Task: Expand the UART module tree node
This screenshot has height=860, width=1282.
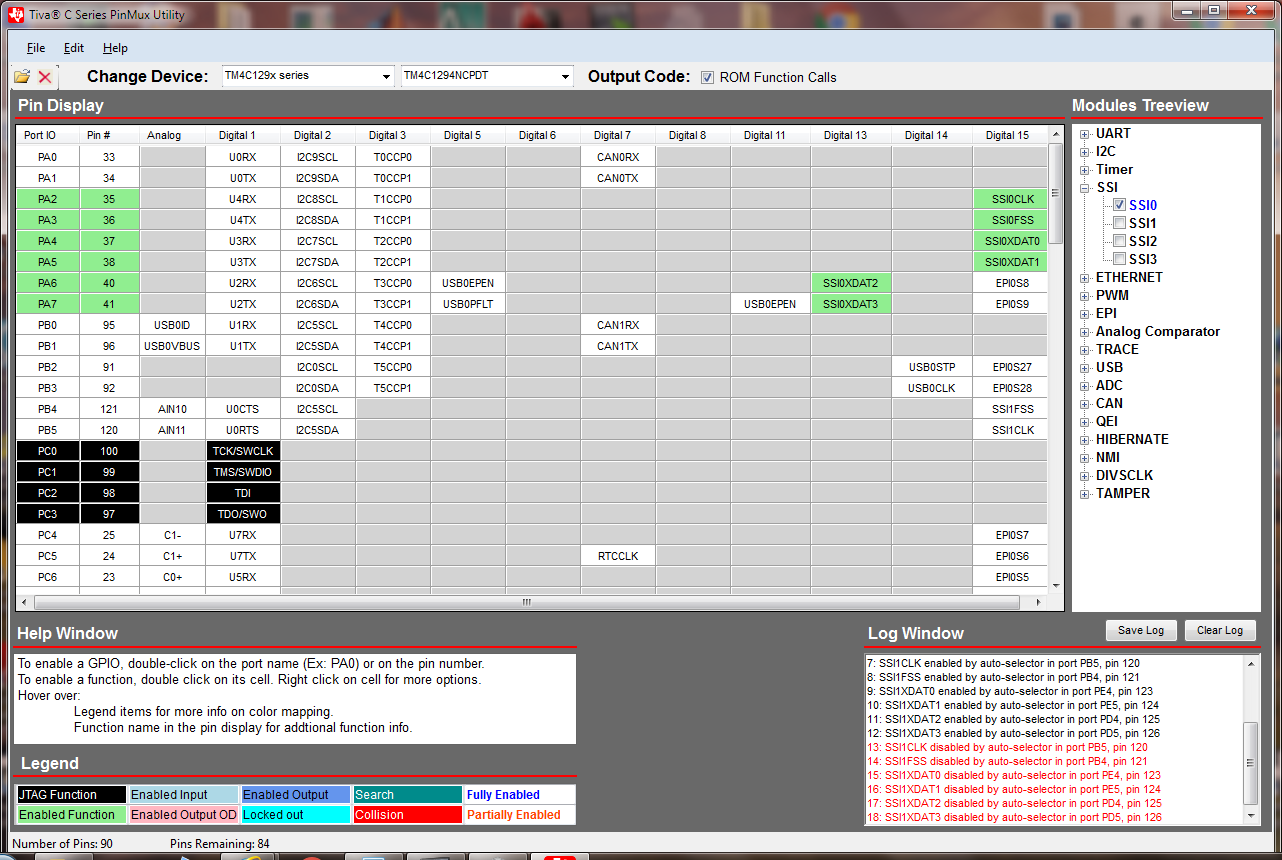Action: [1085, 133]
